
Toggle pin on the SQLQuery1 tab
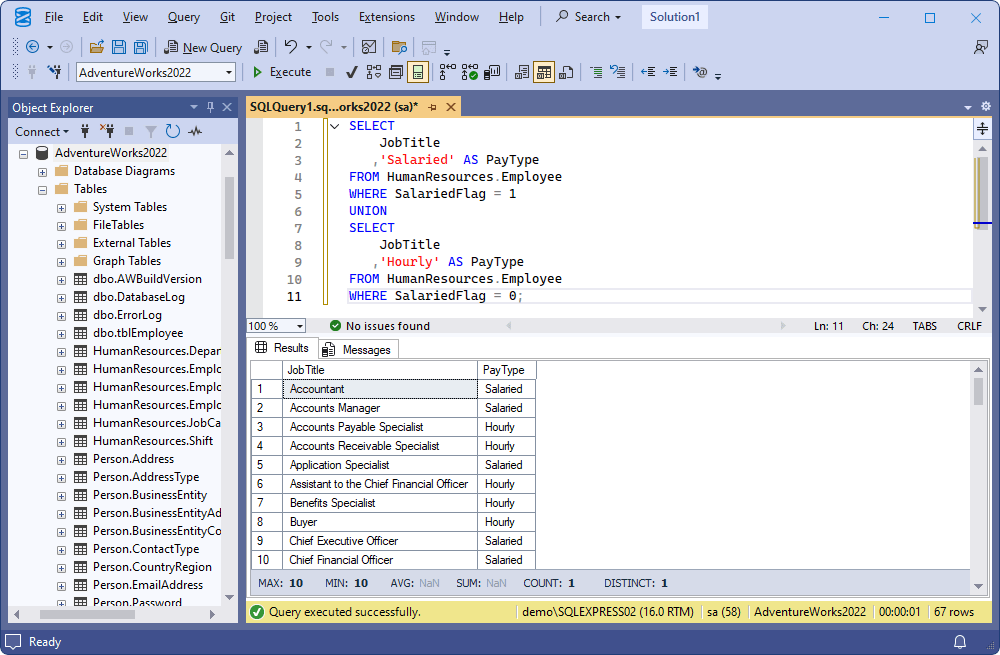pyautogui.click(x=432, y=107)
